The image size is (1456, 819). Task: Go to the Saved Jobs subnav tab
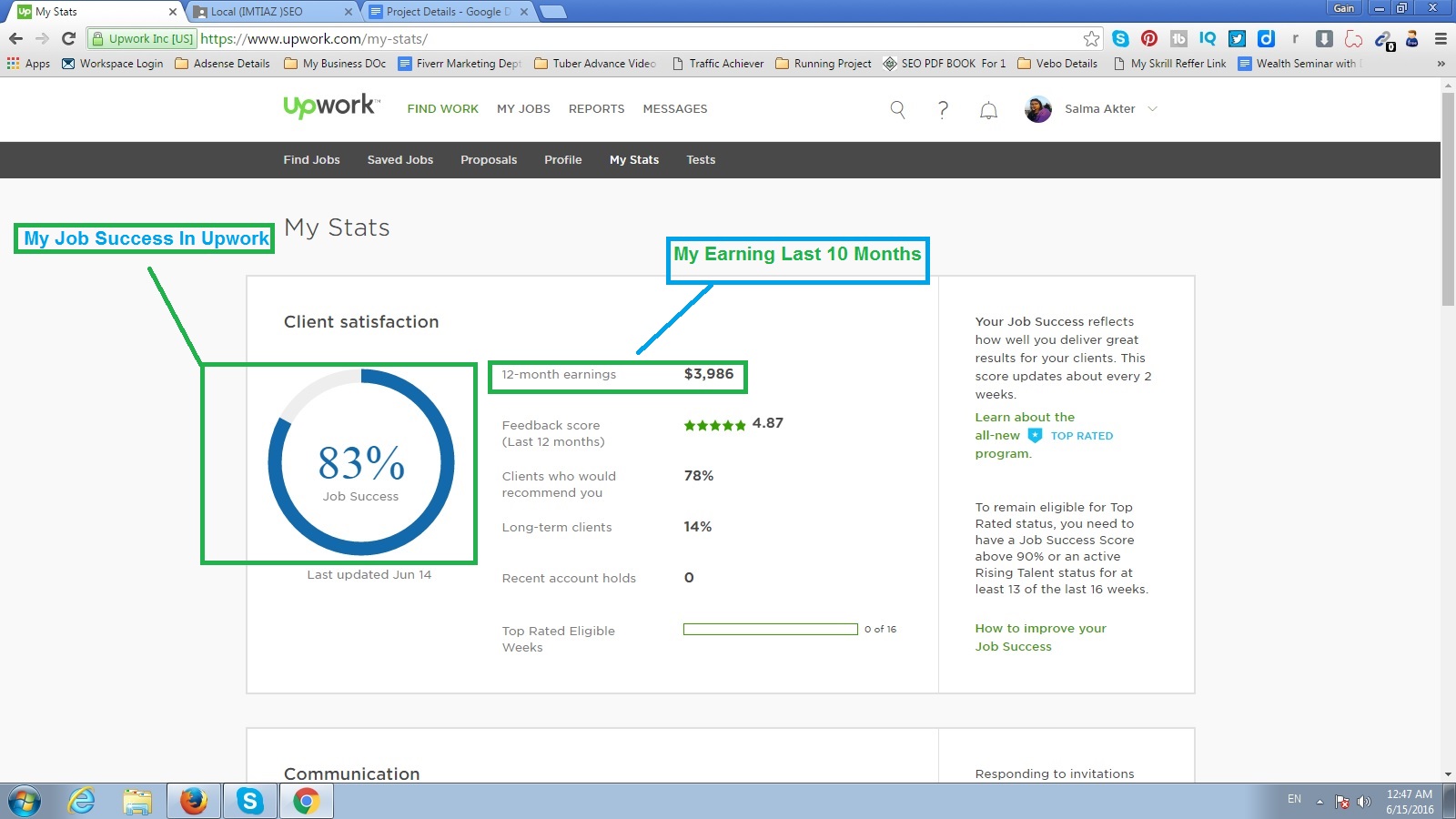(399, 160)
